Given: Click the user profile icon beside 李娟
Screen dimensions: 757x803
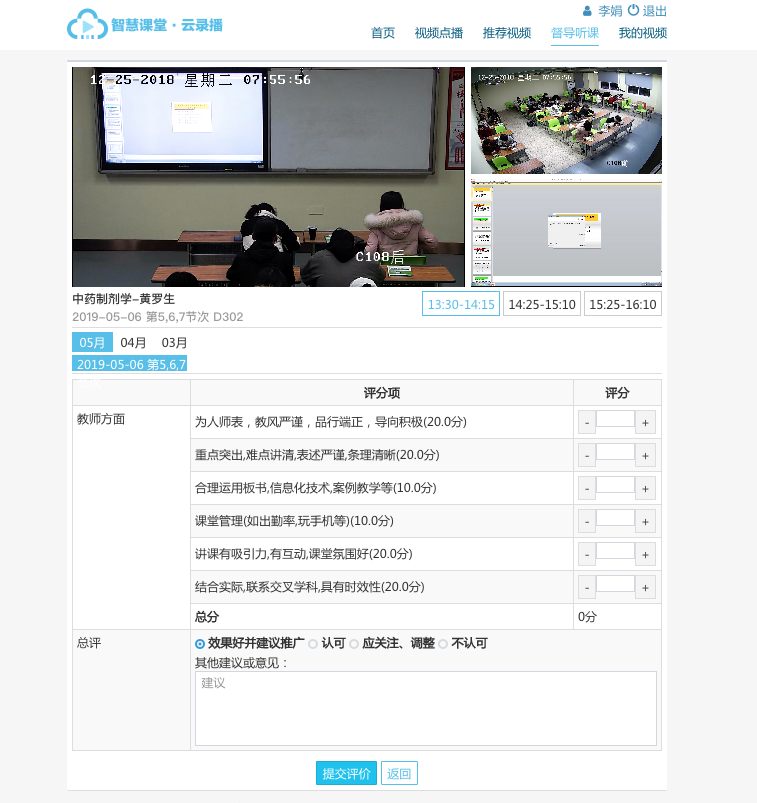Looking at the screenshot, I should pos(587,11).
